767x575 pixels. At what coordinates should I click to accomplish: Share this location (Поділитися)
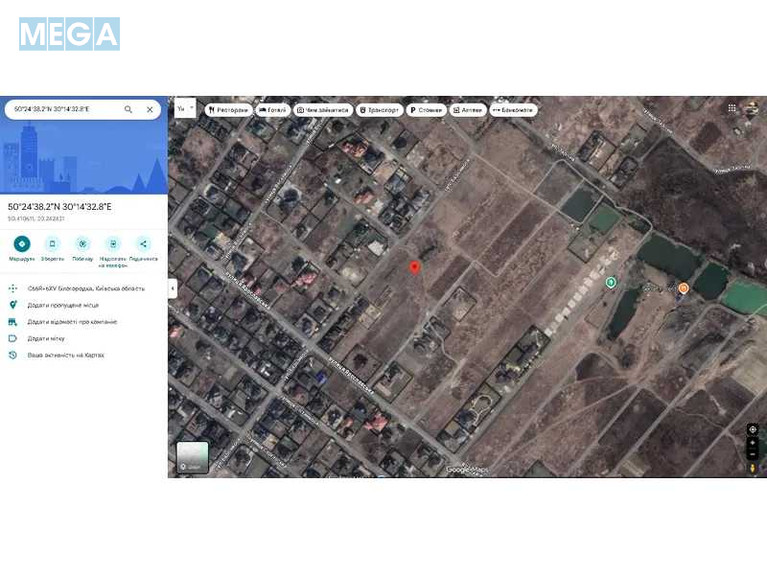[x=143, y=244]
